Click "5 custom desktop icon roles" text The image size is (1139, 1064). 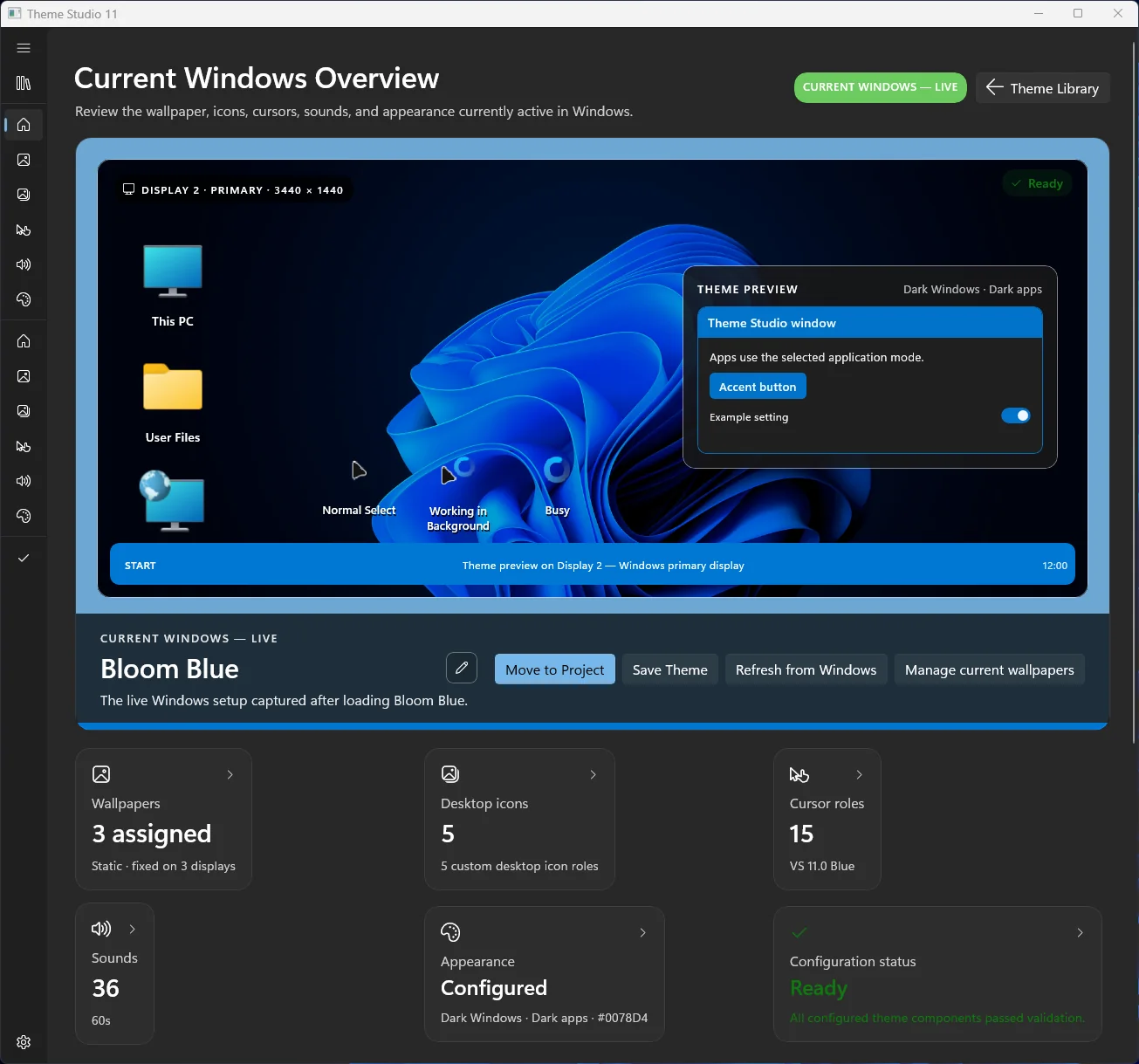[x=519, y=866]
